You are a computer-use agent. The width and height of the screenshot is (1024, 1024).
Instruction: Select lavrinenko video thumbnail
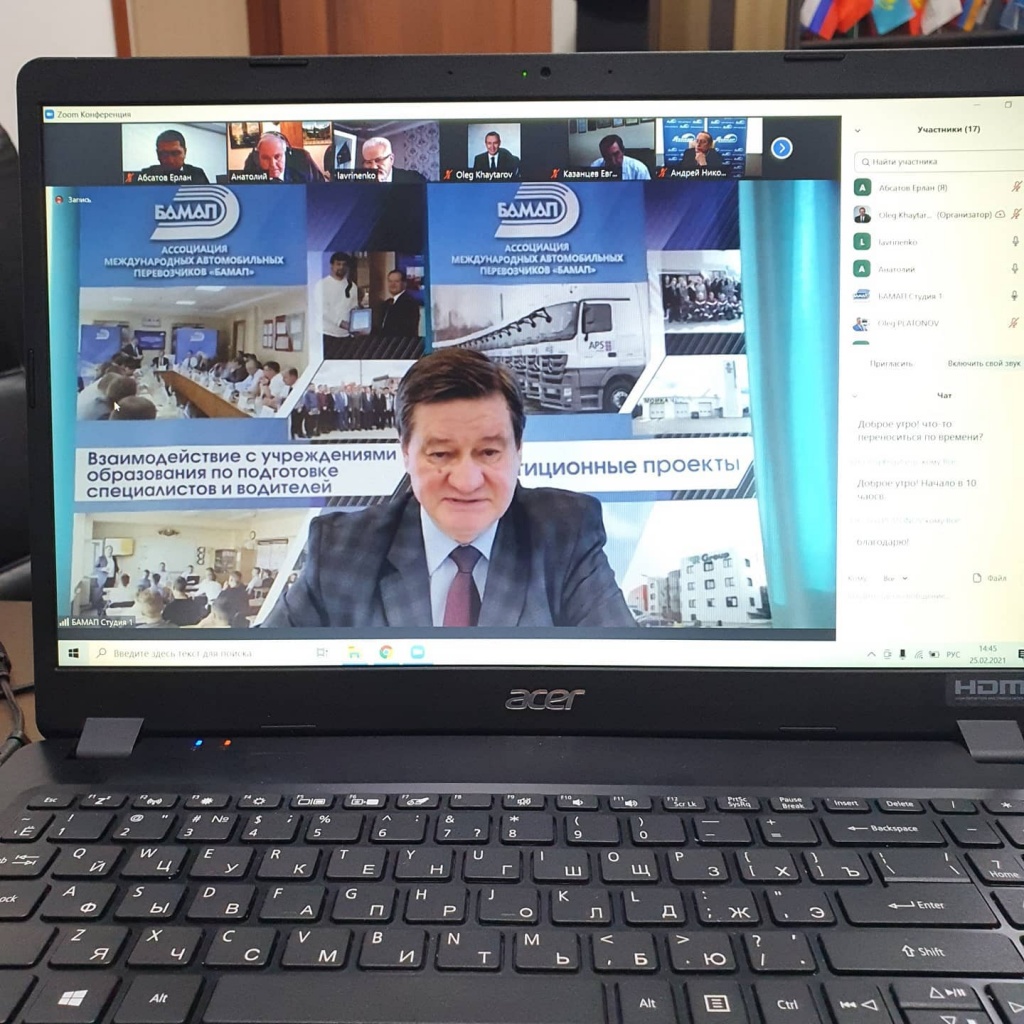[x=385, y=151]
